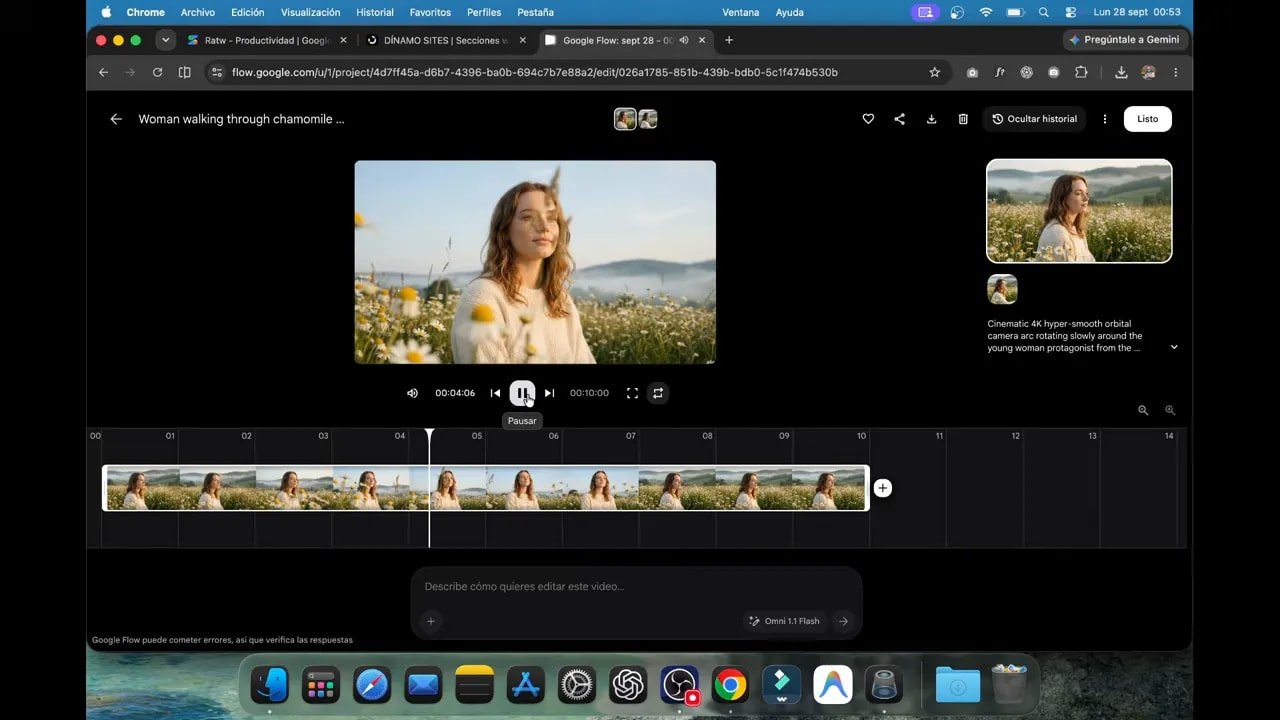The image size is (1280, 720).
Task: Mark the video as favorite with the heart
Action: tap(868, 119)
